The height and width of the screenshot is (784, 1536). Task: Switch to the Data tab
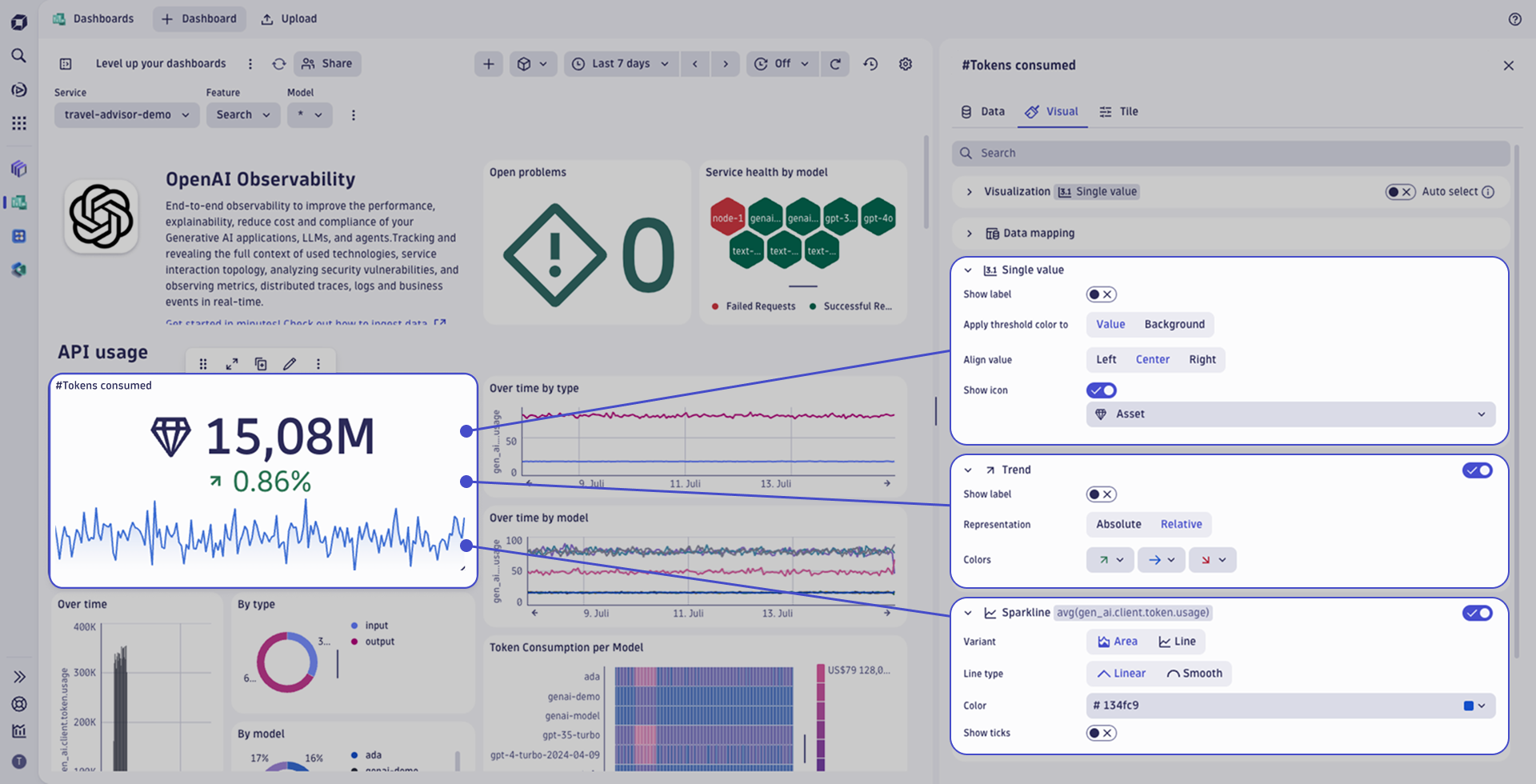(982, 111)
